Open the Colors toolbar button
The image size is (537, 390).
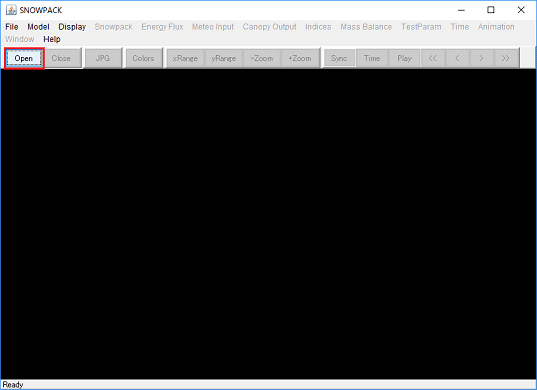143,58
